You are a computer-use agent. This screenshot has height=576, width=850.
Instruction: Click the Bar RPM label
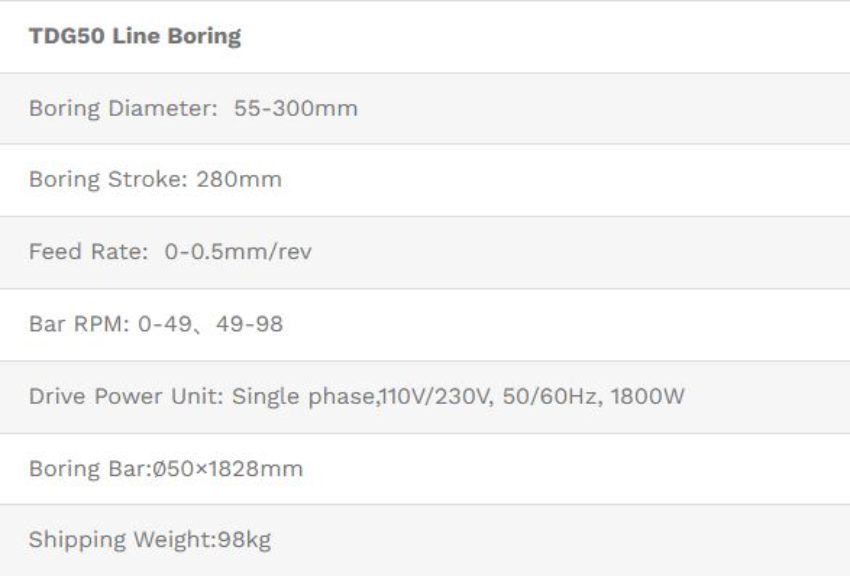coord(79,325)
